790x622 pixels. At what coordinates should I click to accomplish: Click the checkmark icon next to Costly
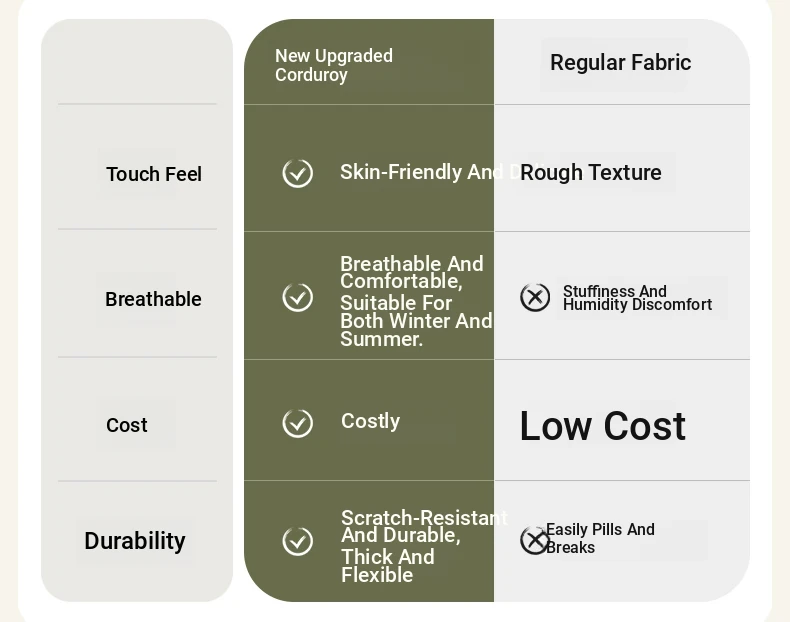point(298,423)
